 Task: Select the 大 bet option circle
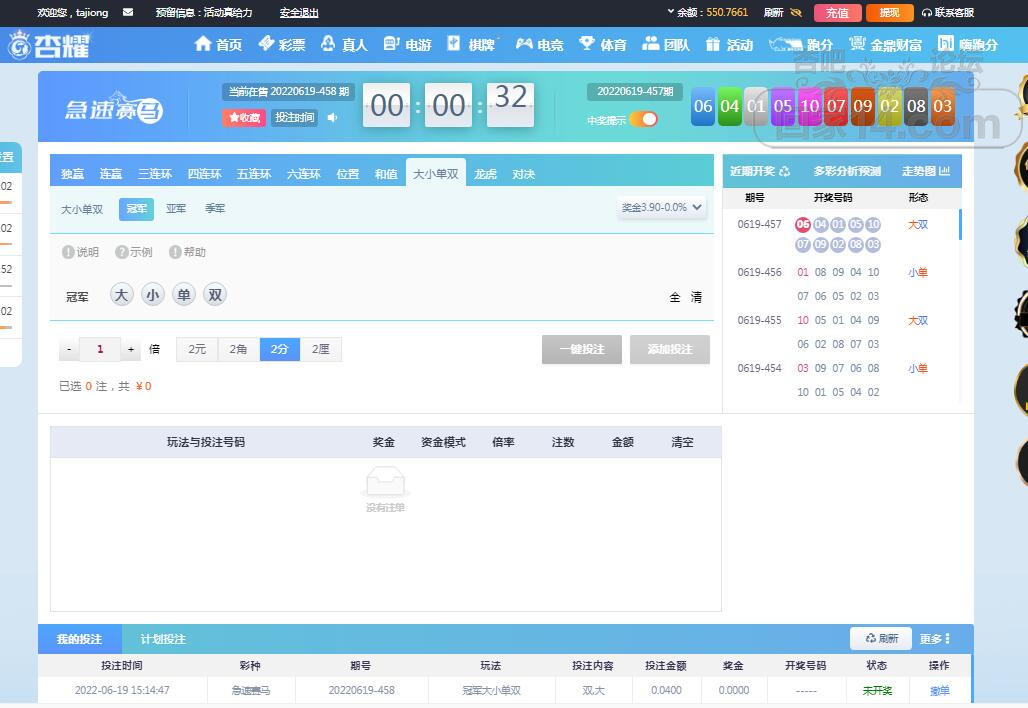(121, 295)
